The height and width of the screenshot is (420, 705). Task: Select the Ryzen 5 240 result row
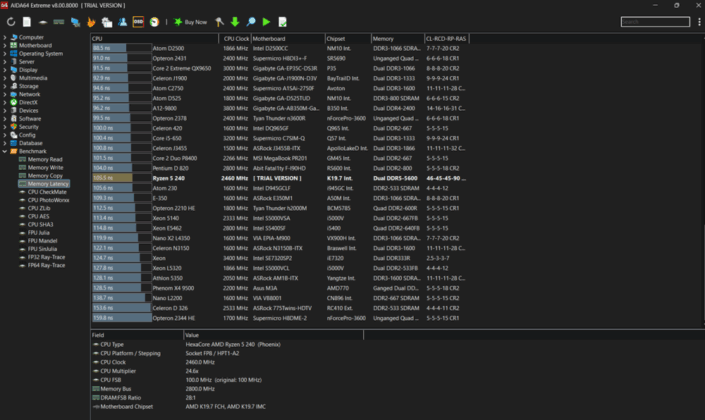point(279,178)
